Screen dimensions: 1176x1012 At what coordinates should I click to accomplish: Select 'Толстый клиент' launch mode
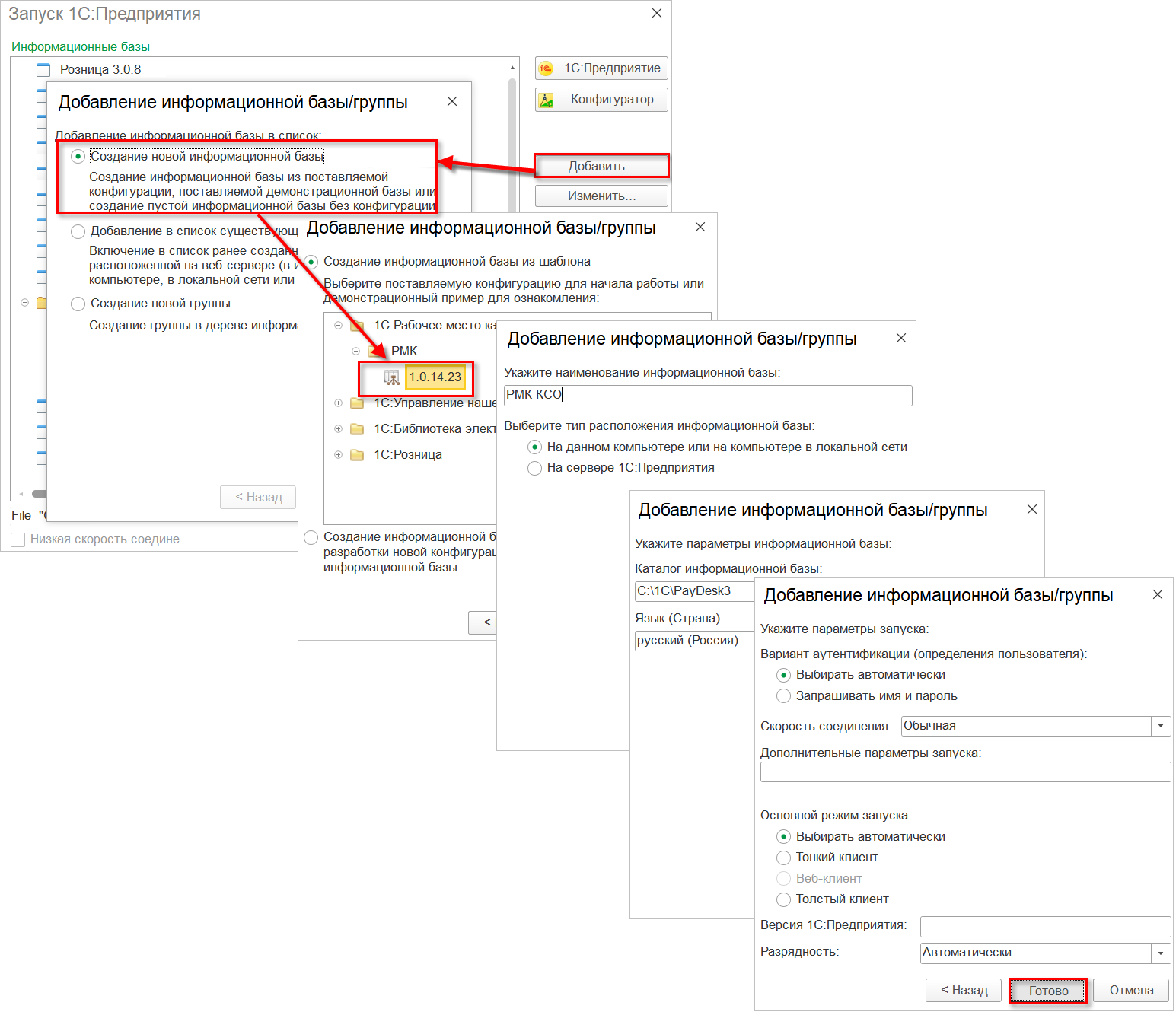pyautogui.click(x=783, y=899)
